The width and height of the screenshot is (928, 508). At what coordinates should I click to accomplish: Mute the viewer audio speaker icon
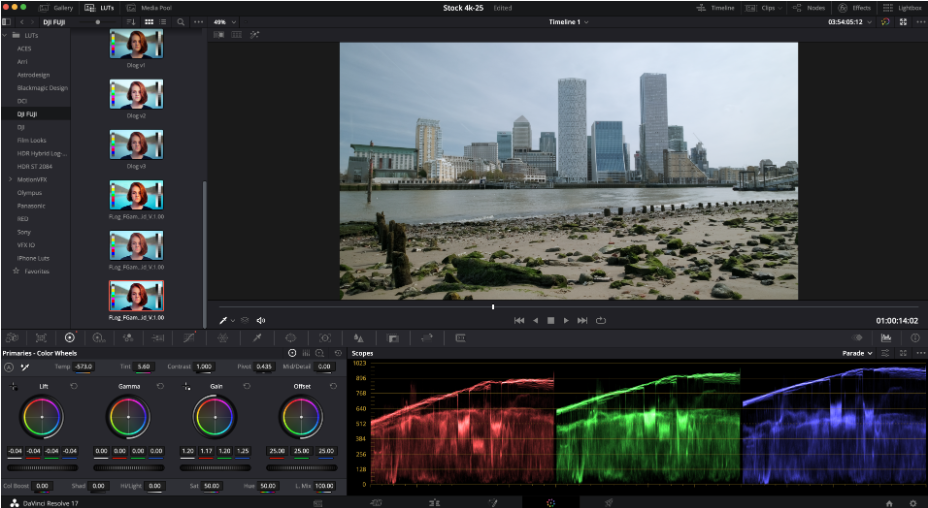(261, 320)
